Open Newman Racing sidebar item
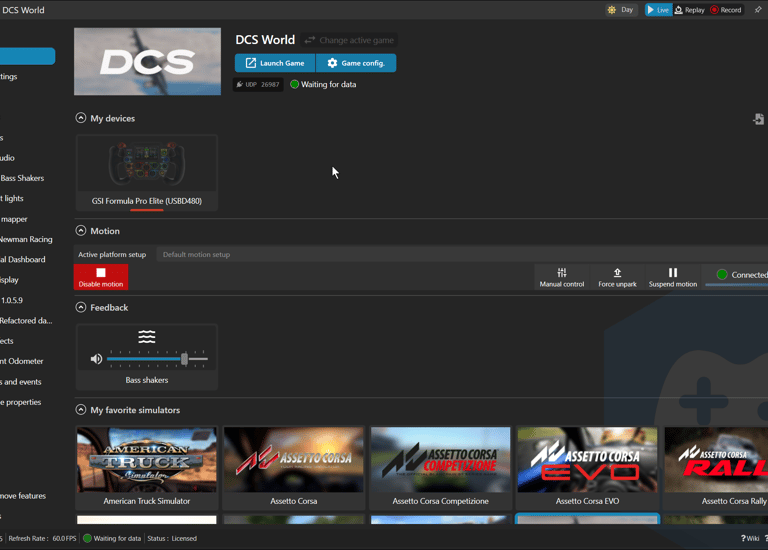Viewport: 768px width, 550px height. [26, 239]
